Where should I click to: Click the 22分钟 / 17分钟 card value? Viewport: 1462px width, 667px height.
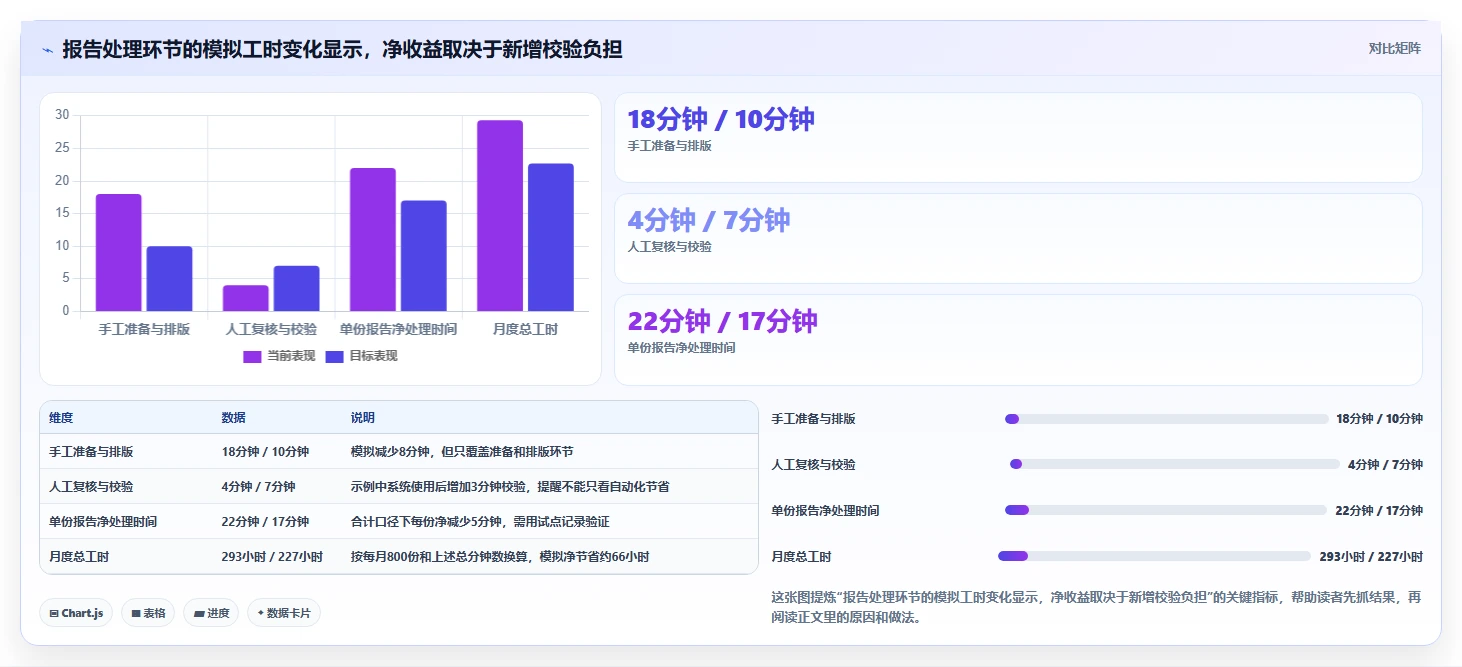pyautogui.click(x=723, y=321)
